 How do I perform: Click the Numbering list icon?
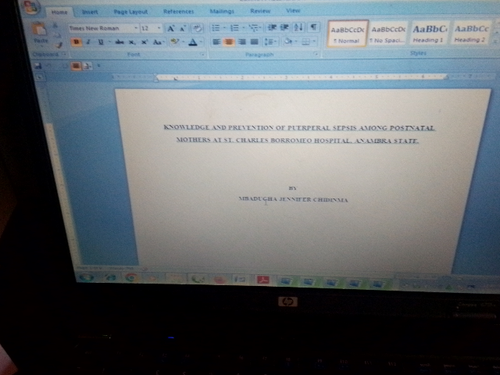coord(234,28)
